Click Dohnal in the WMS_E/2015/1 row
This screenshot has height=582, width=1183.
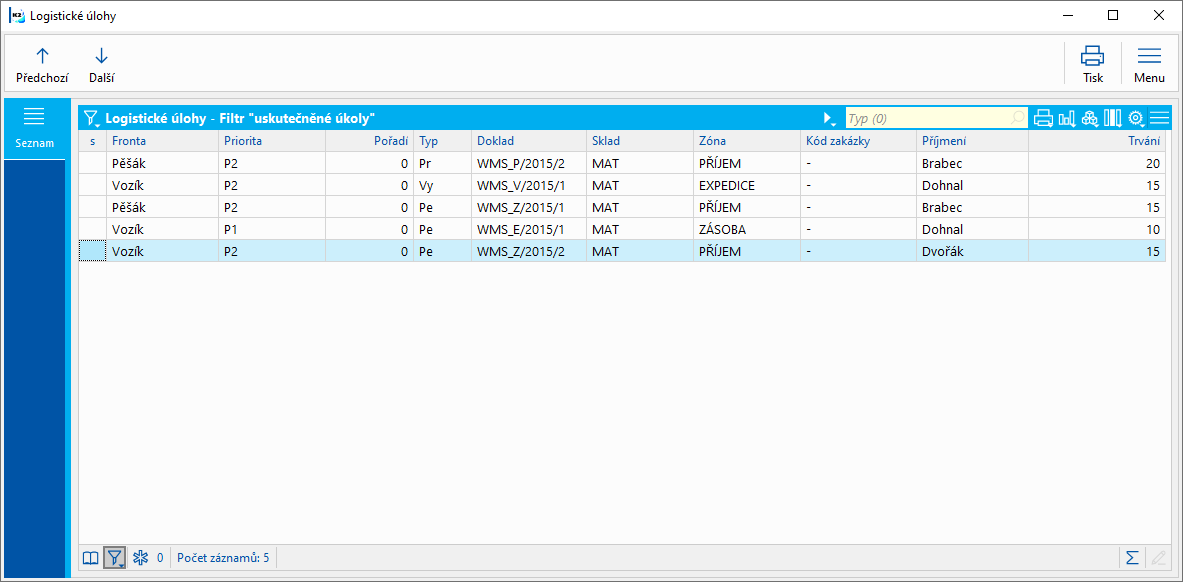[x=972, y=229]
